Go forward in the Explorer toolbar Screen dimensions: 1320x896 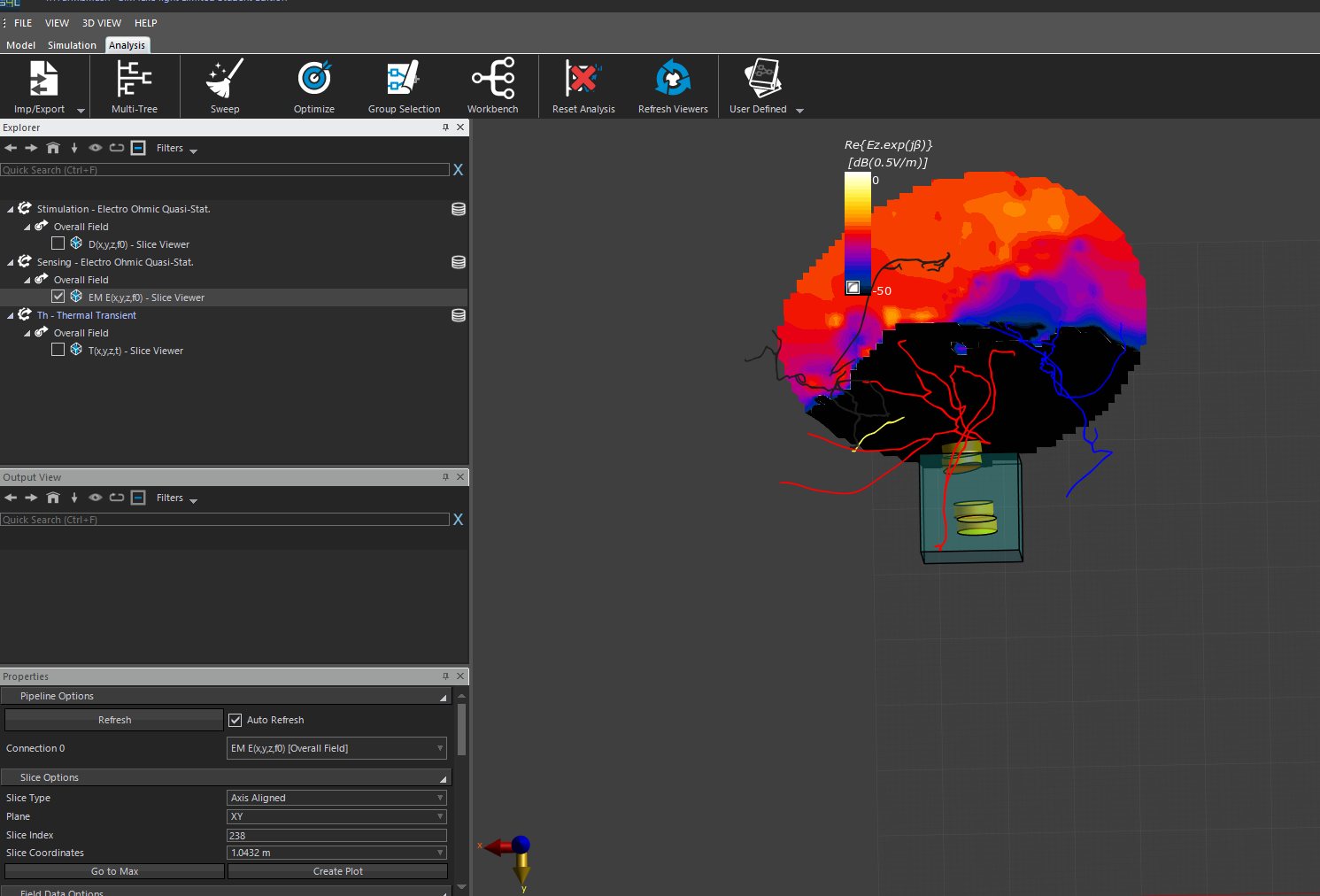point(31,148)
